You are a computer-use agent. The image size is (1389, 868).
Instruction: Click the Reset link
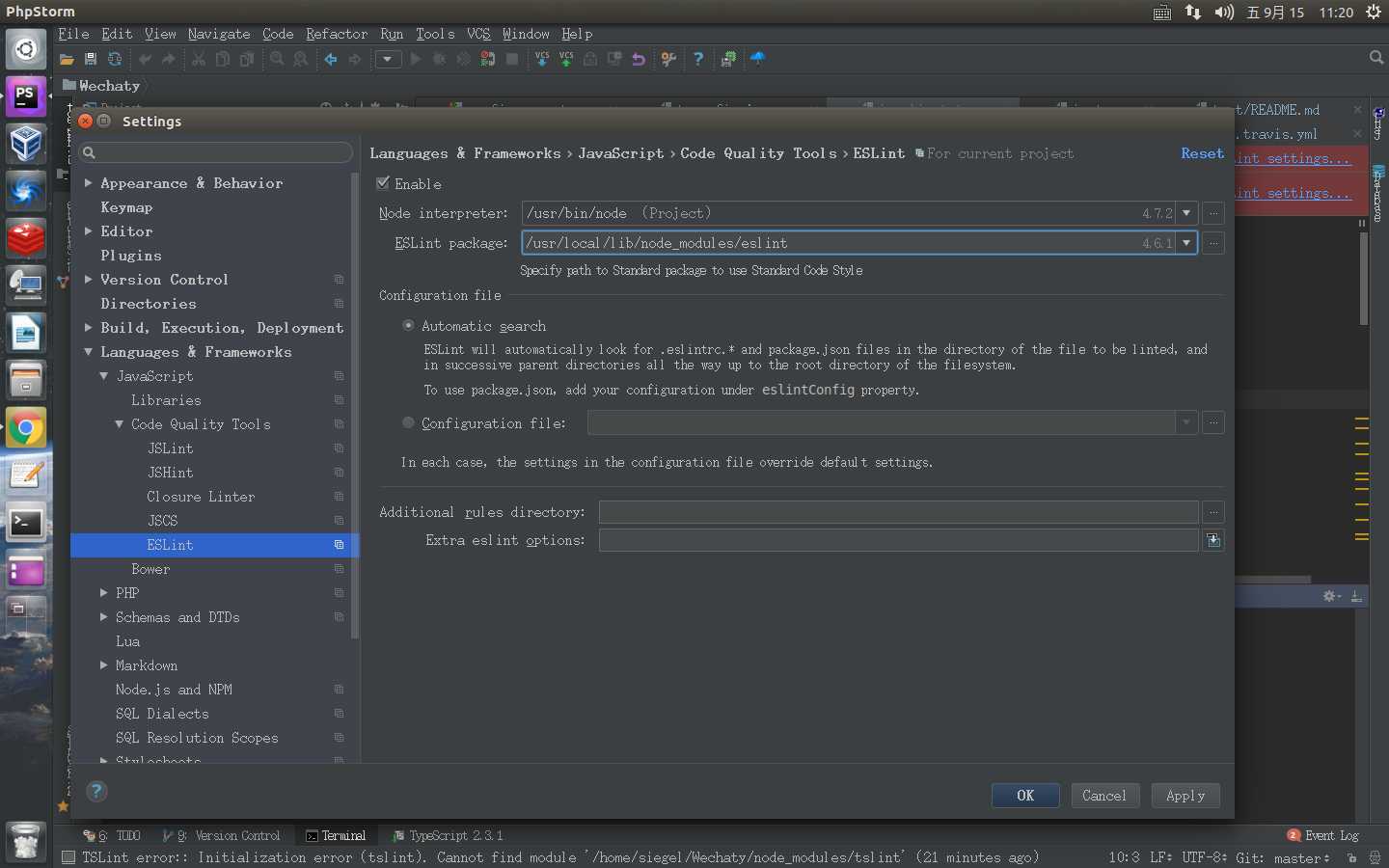(1202, 153)
